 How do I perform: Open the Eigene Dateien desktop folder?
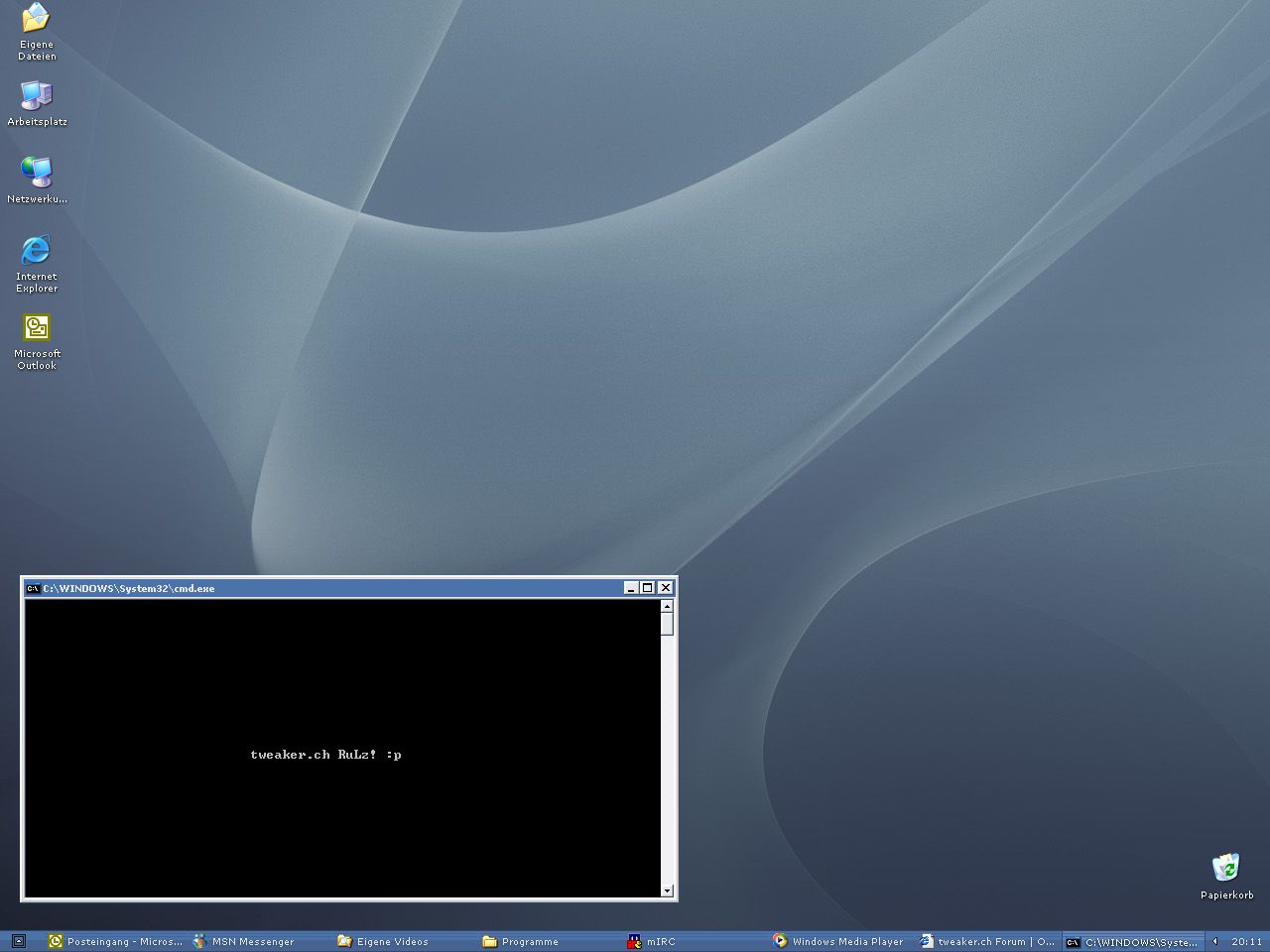[37, 20]
